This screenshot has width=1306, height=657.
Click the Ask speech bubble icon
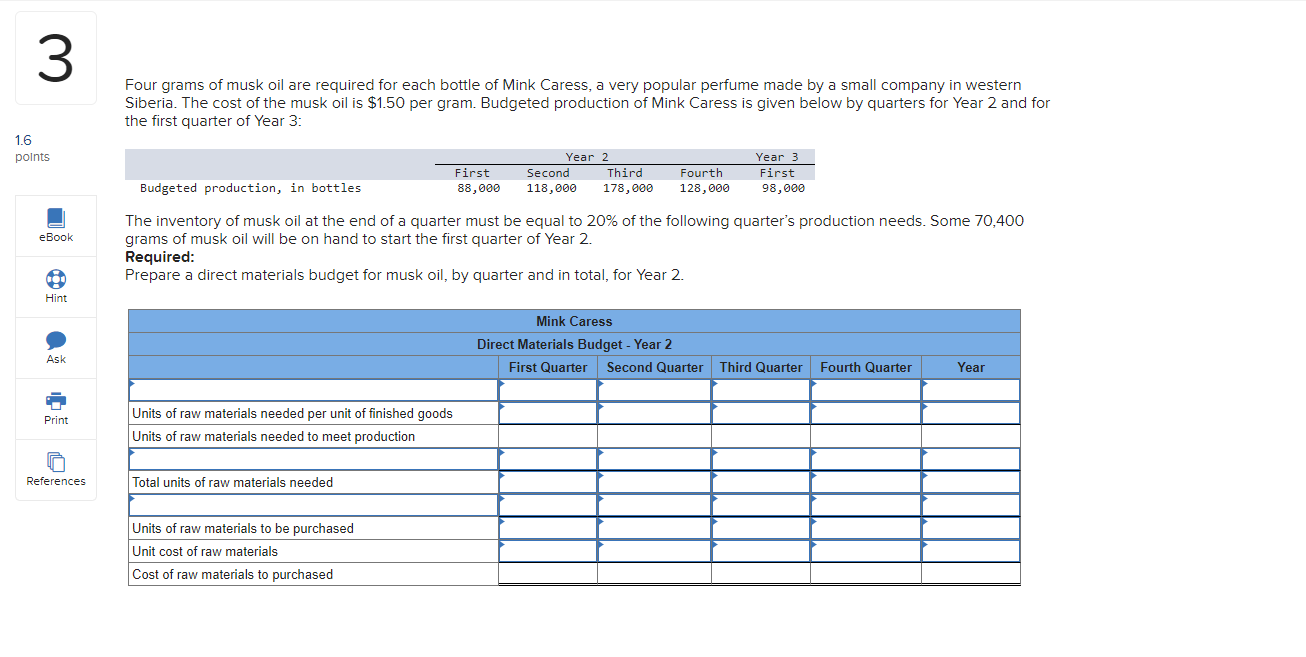tap(56, 339)
